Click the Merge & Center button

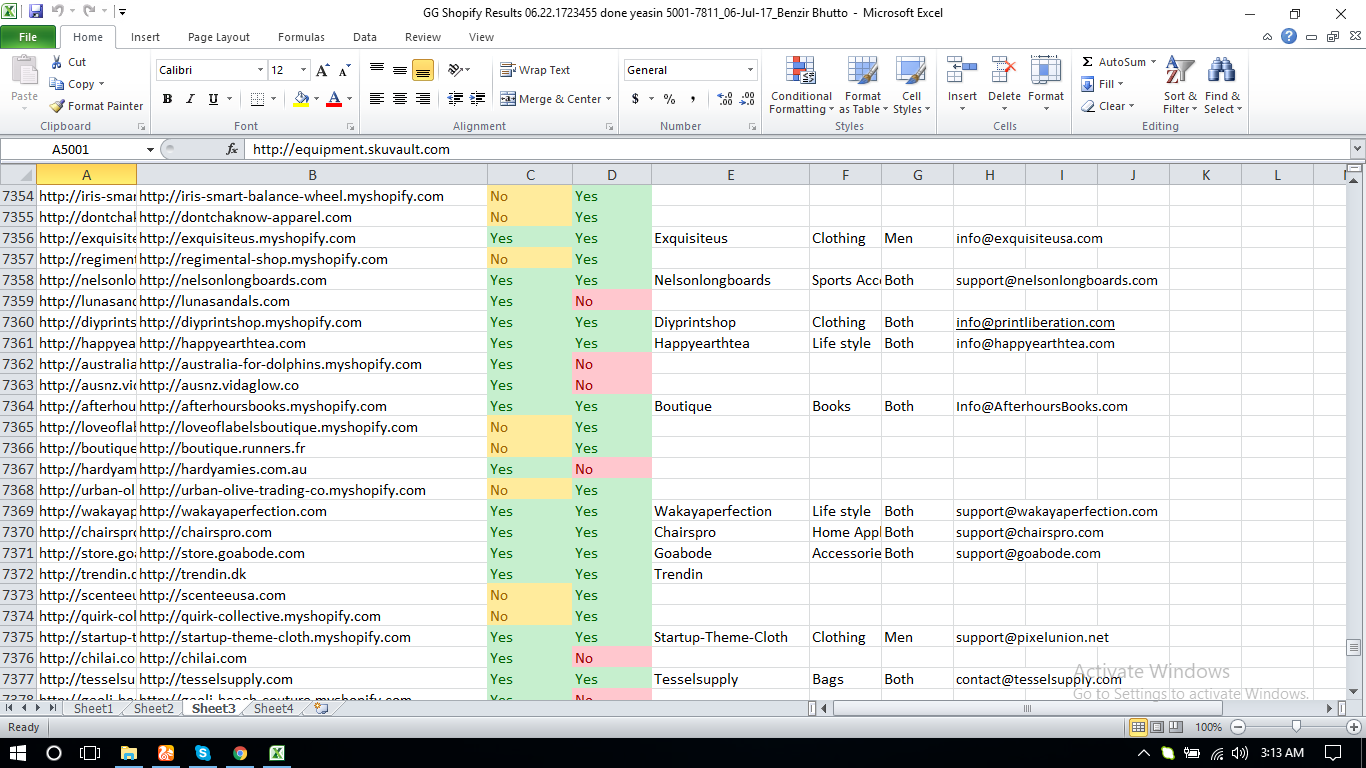click(556, 99)
